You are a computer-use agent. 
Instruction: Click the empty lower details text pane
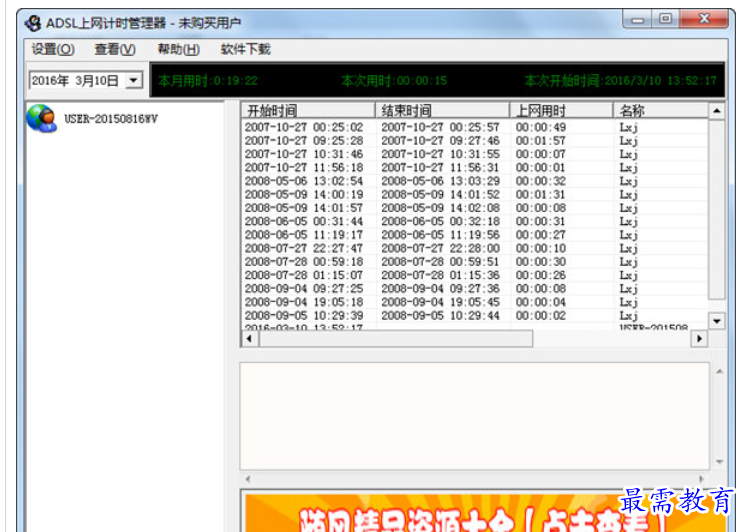(x=475, y=417)
